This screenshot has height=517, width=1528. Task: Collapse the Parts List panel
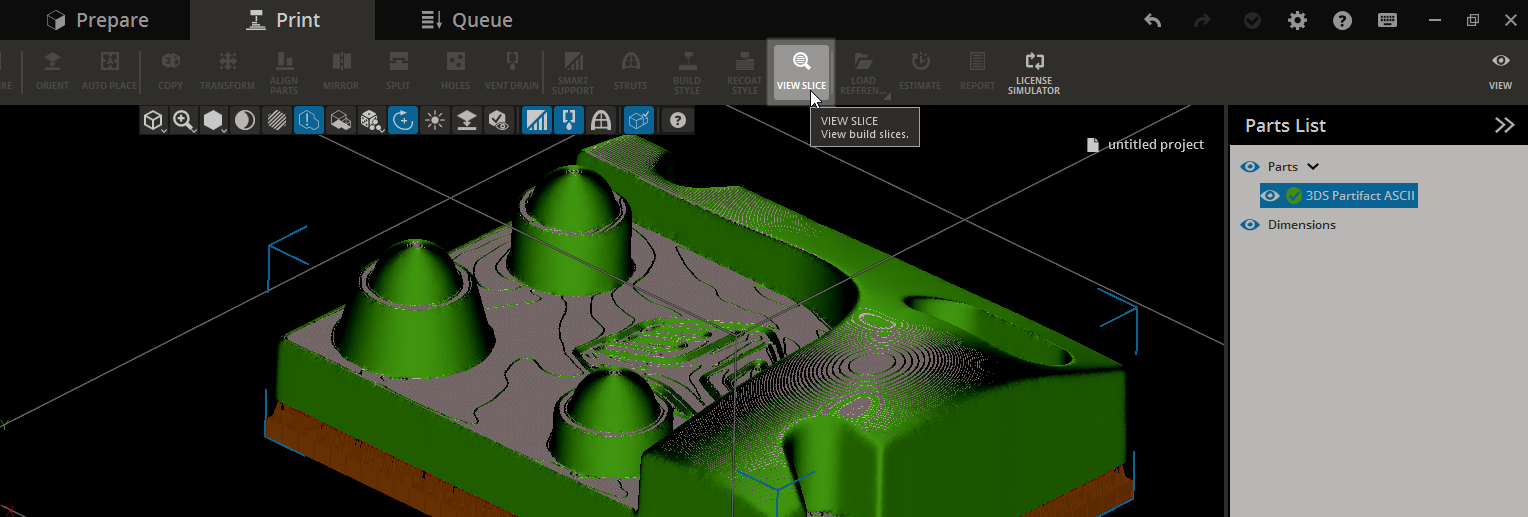[x=1504, y=125]
